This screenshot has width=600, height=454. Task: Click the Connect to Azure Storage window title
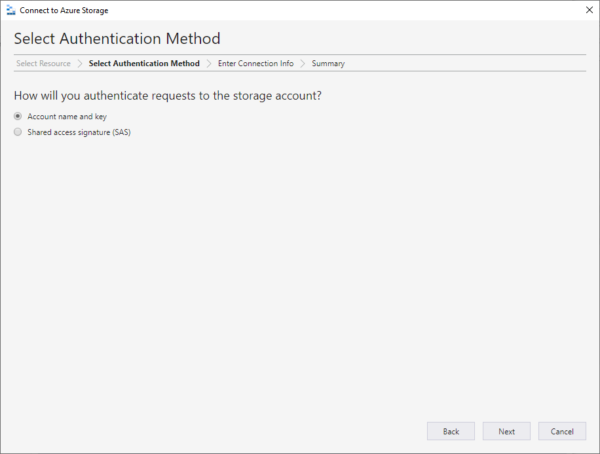(x=64, y=10)
